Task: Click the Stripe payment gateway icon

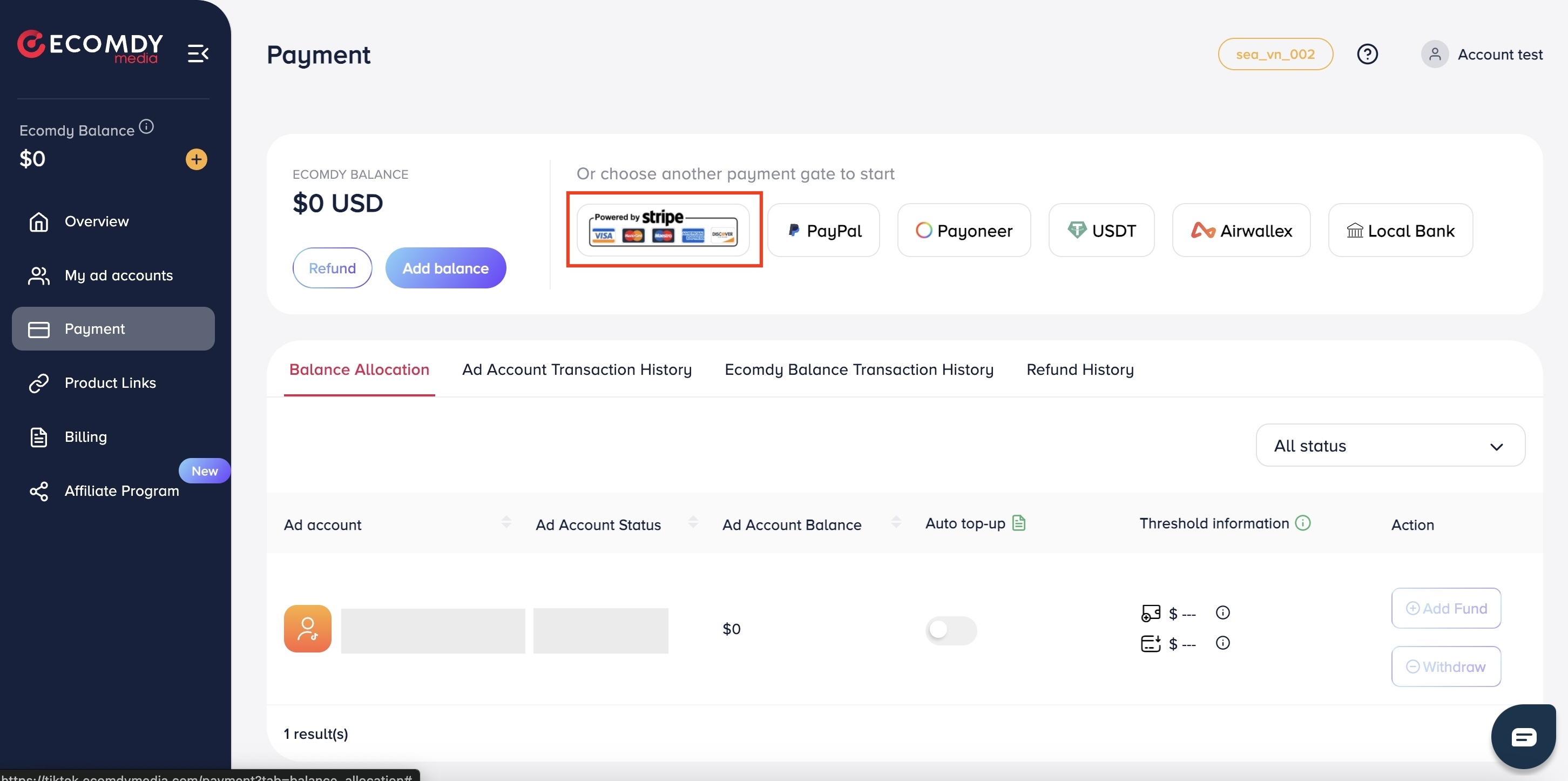Action: 664,229
